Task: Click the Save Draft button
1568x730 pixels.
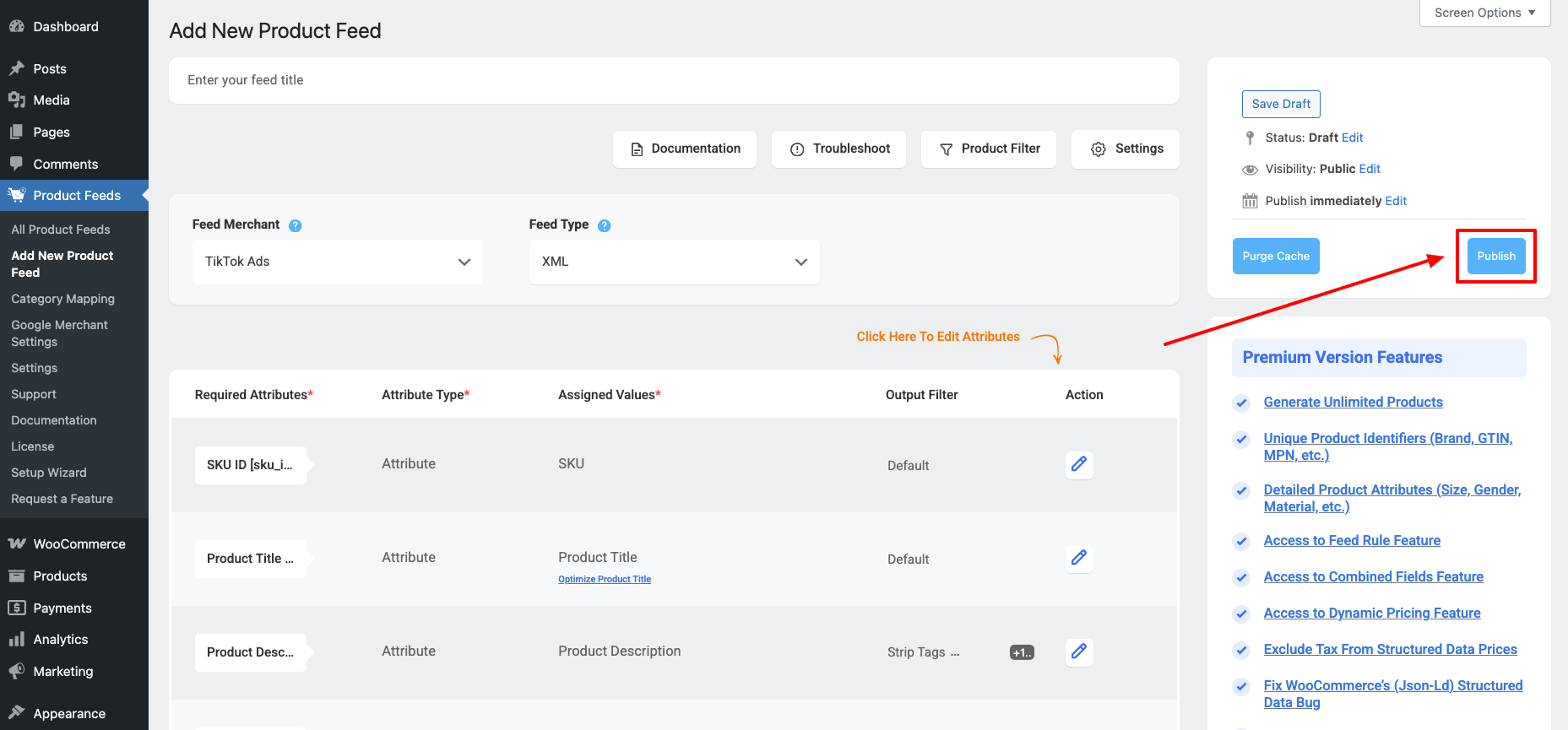Action: point(1280,104)
